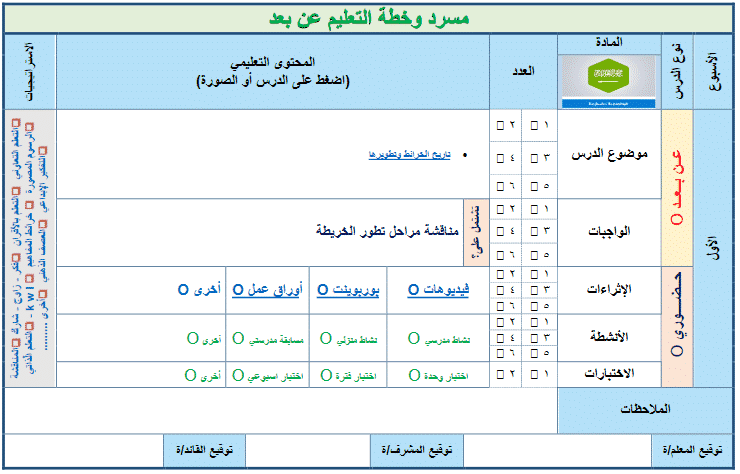
Task: Click the field beside توقيع المشرف
Action: (308, 450)
